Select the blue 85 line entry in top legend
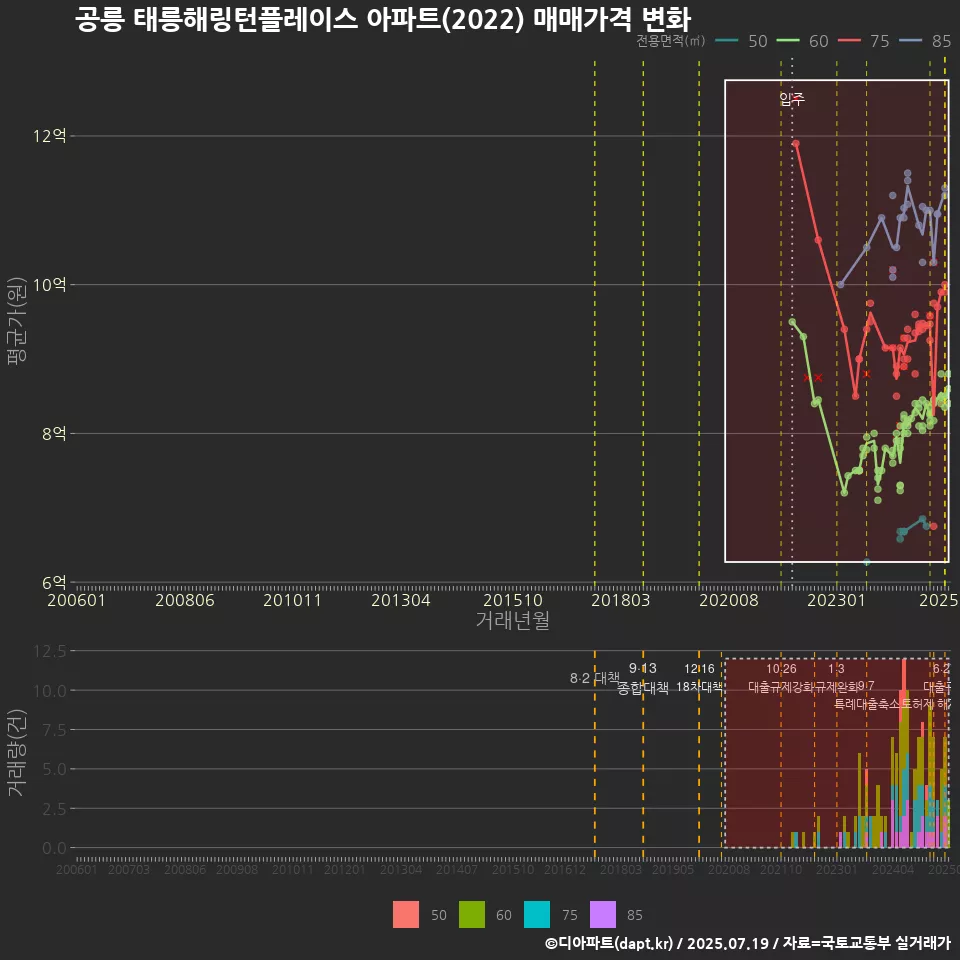960x960 pixels. [x=925, y=41]
